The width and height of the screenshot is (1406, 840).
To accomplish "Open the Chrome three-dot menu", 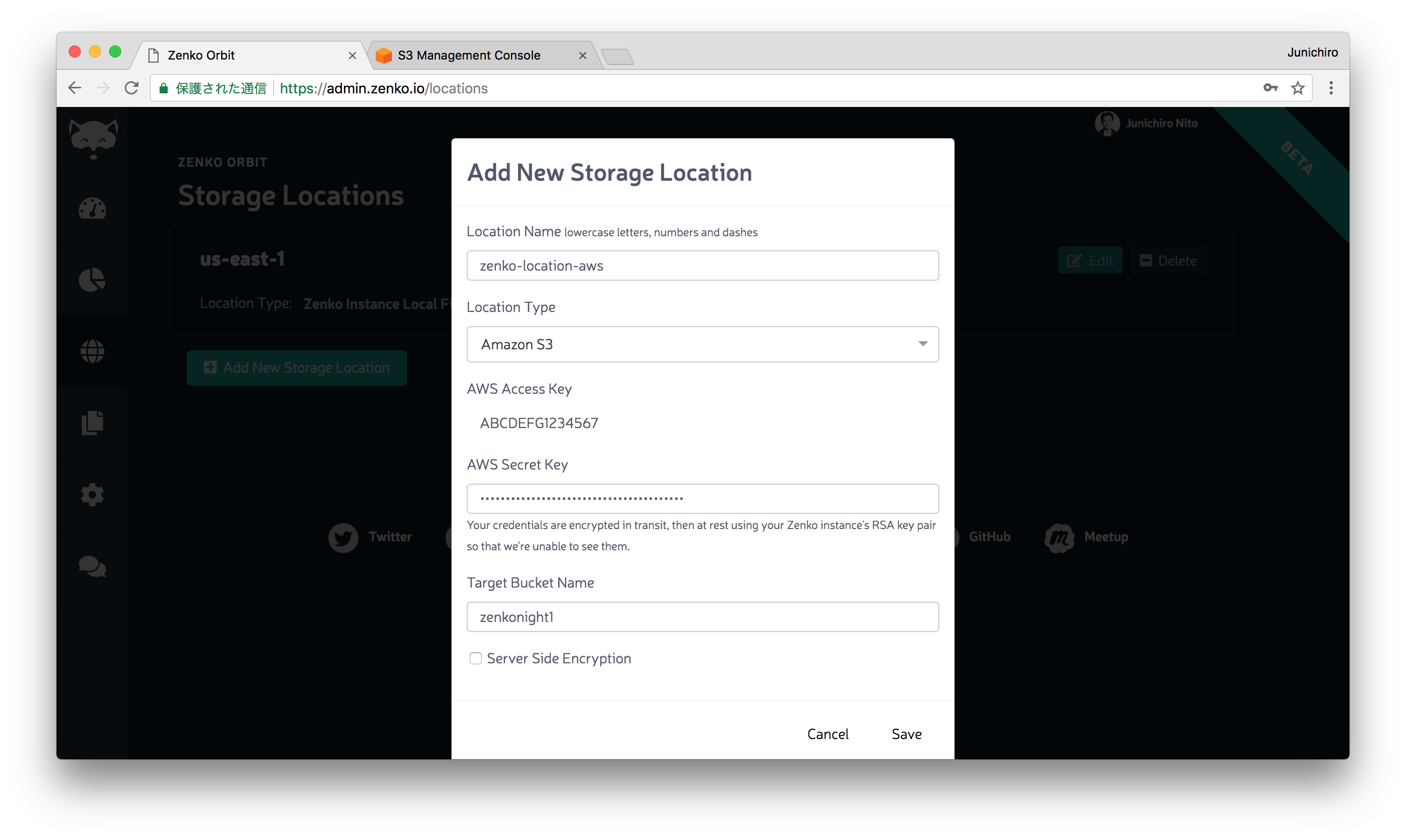I will pyautogui.click(x=1331, y=88).
